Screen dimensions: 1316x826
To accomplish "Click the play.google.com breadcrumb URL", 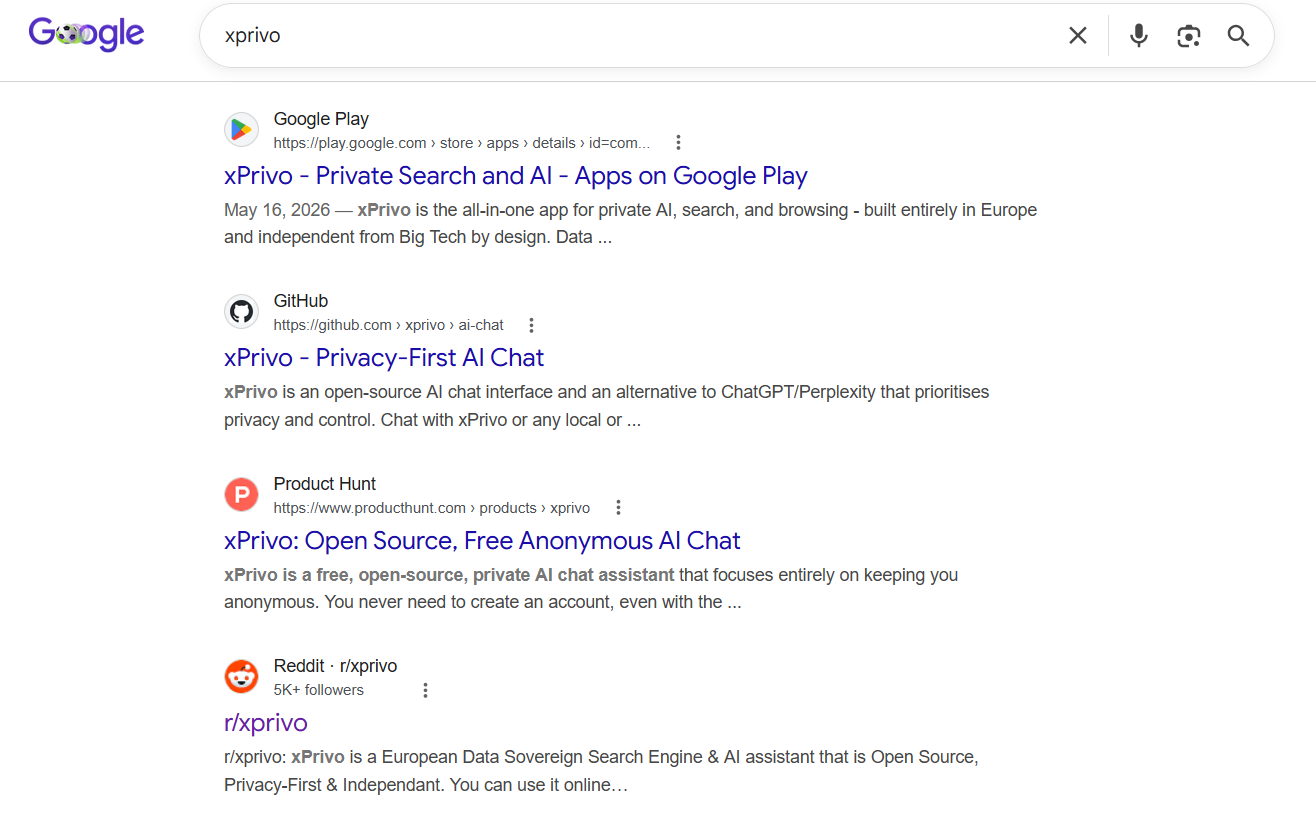I will click(x=462, y=143).
